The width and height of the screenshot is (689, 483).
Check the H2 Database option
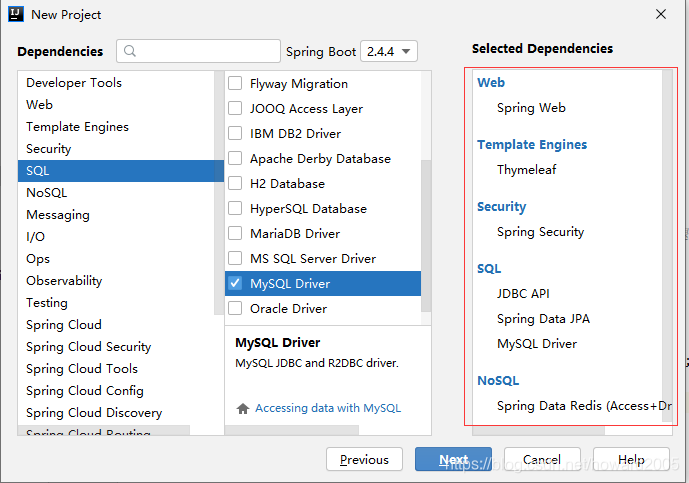tap(235, 183)
